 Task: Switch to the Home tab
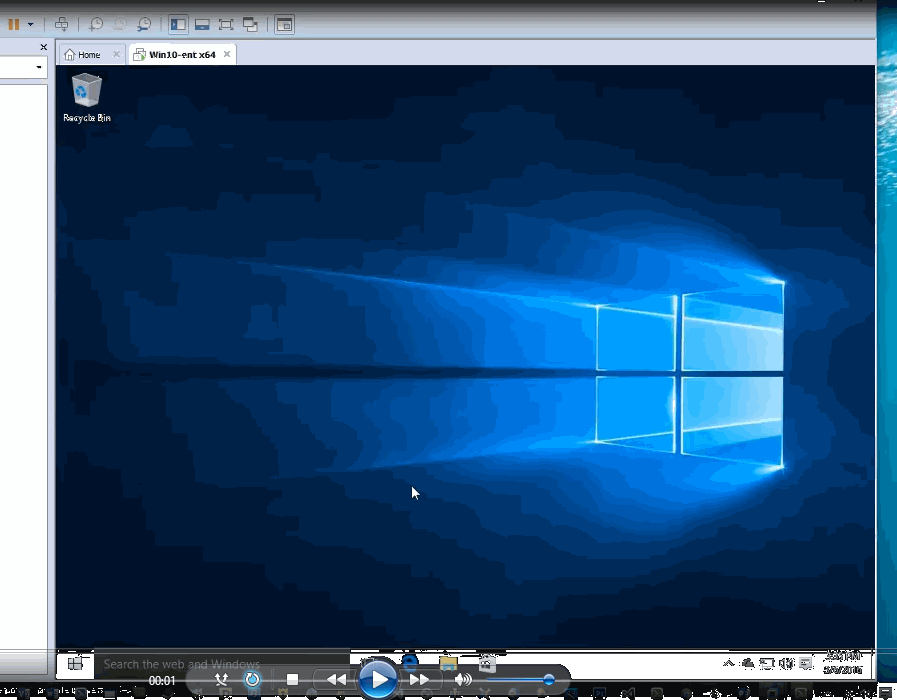click(90, 55)
